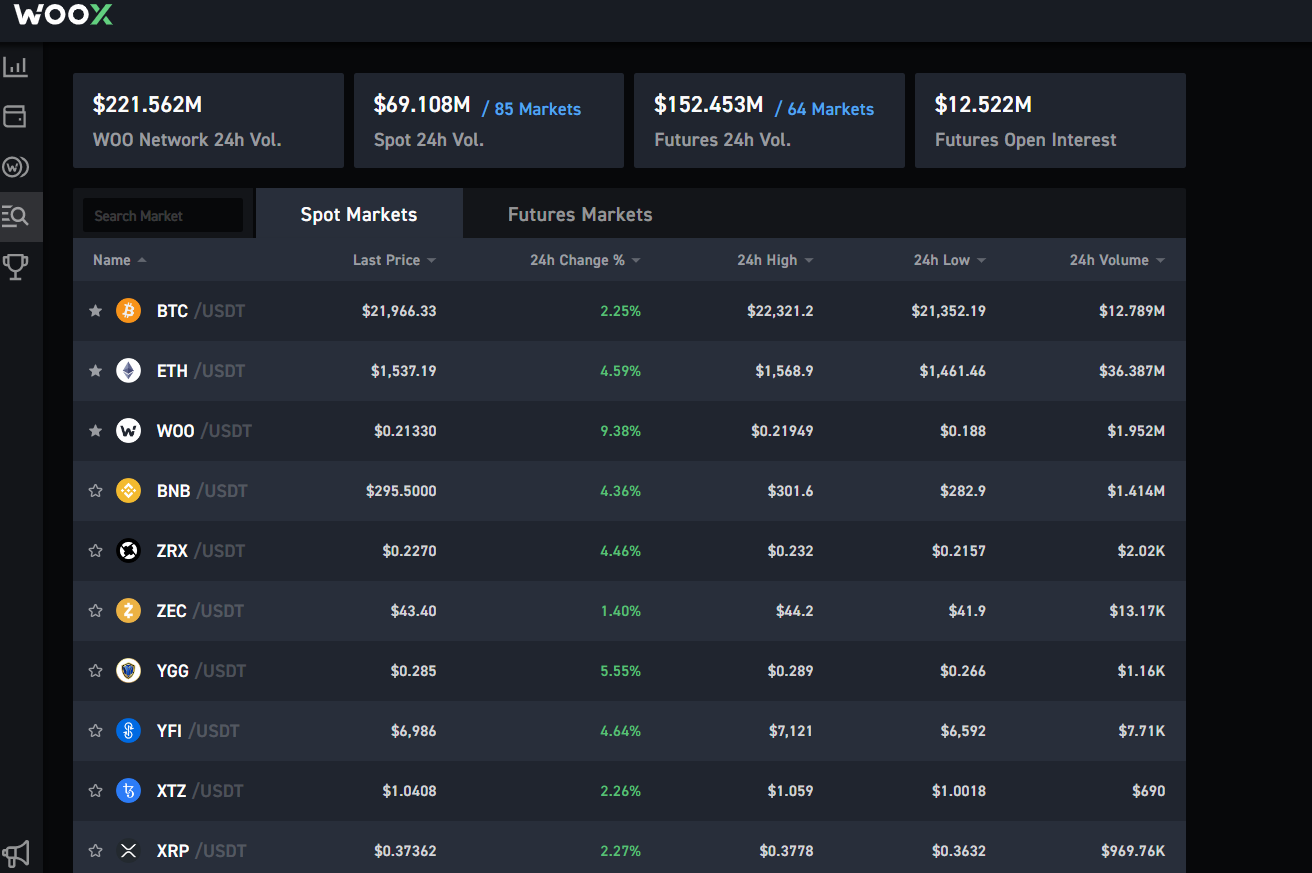Click the WOO coin icon
Screen dimensions: 1312x873
tap(128, 431)
